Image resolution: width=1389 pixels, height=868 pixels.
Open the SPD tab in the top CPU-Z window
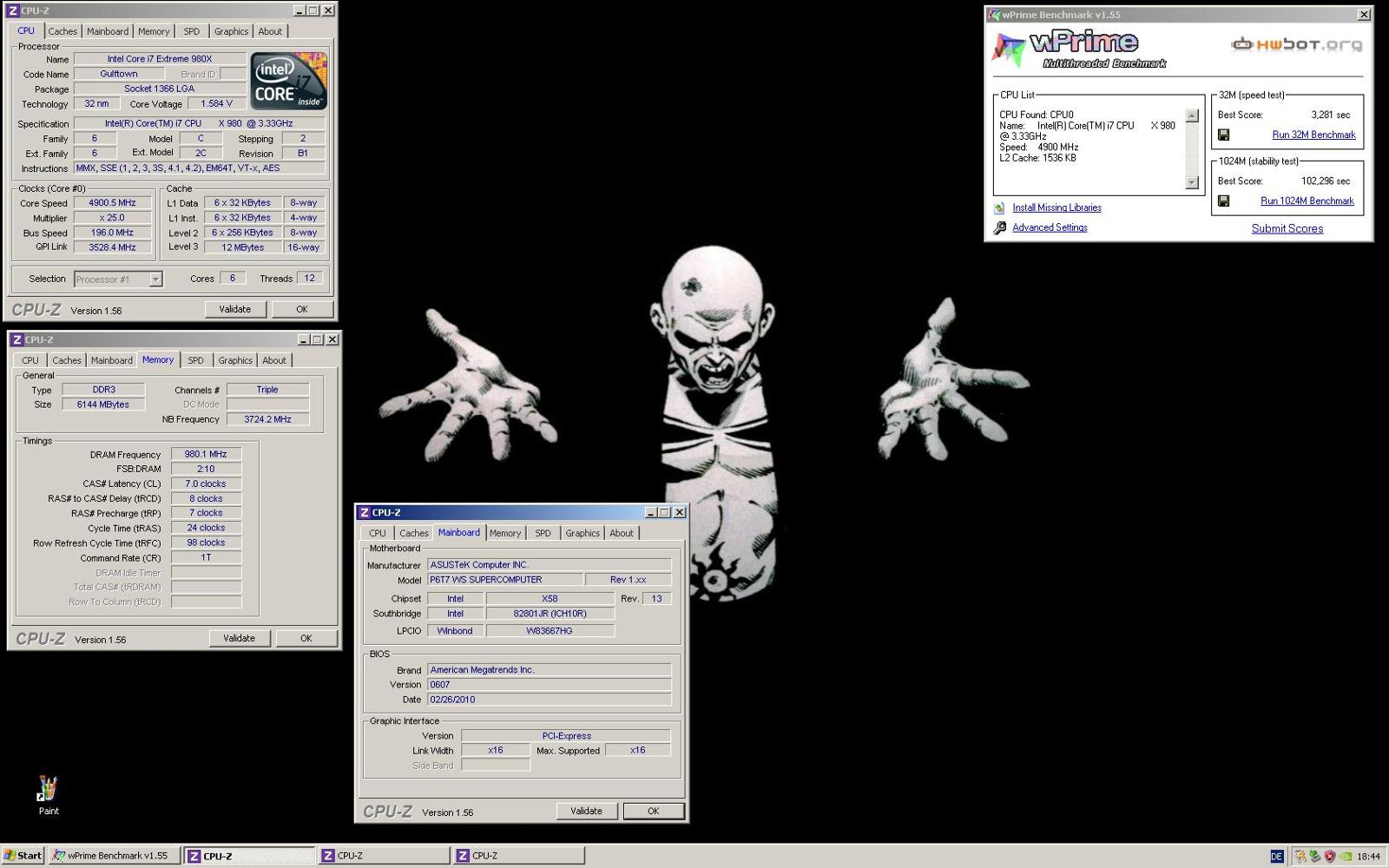point(192,31)
